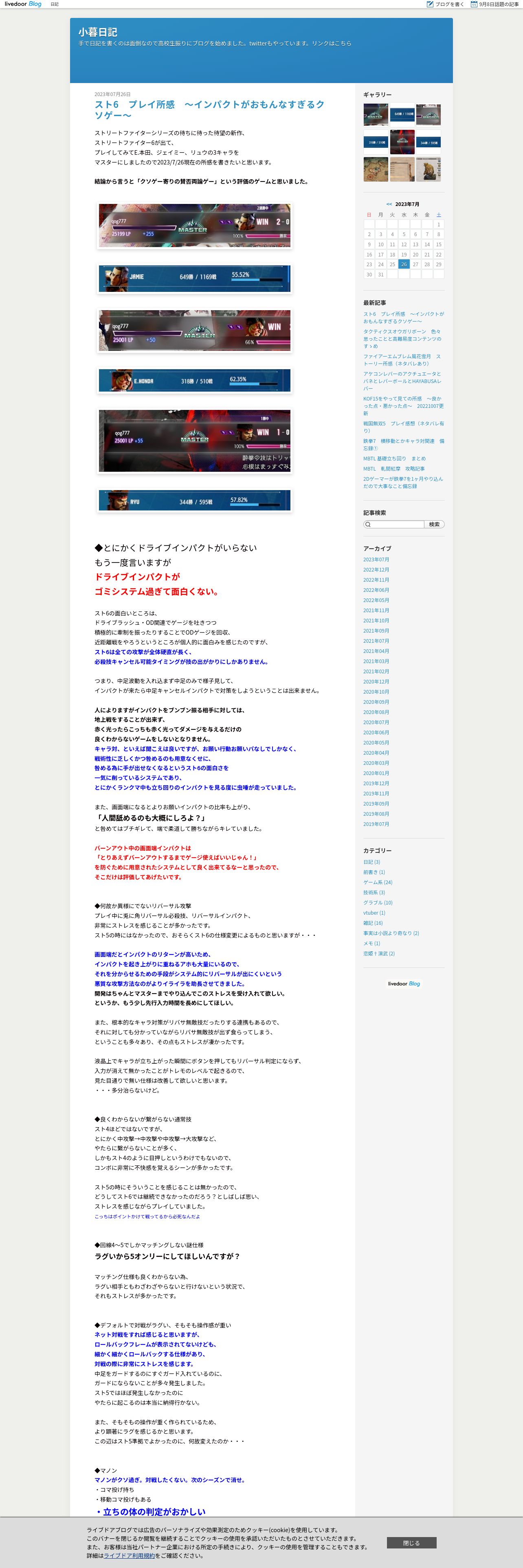Open archive 2020年12月

pos(376,682)
